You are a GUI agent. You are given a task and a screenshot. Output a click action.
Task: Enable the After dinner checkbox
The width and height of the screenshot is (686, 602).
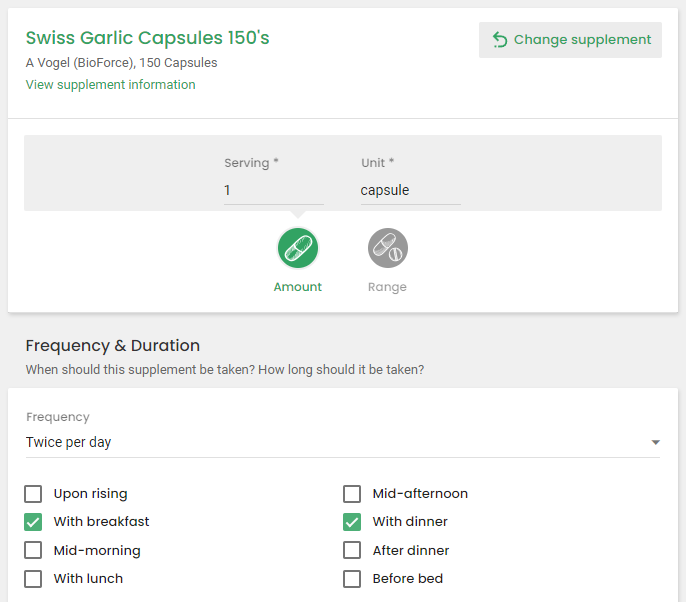(352, 550)
